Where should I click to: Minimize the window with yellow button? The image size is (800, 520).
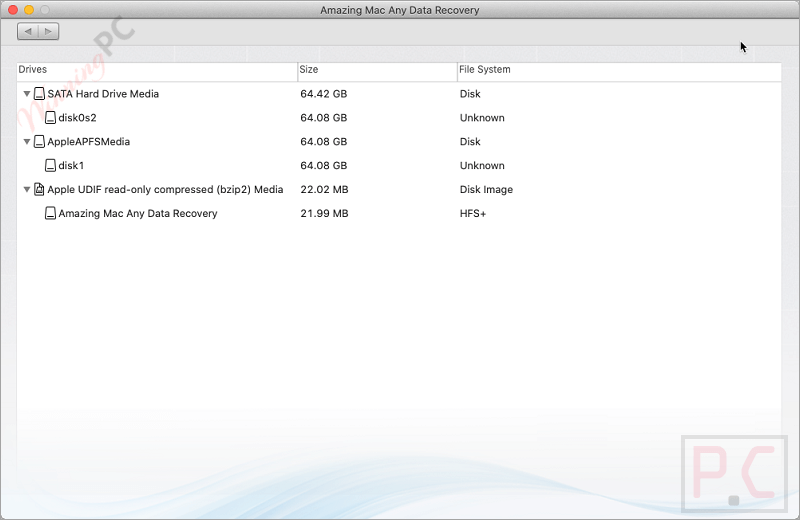tap(29, 10)
